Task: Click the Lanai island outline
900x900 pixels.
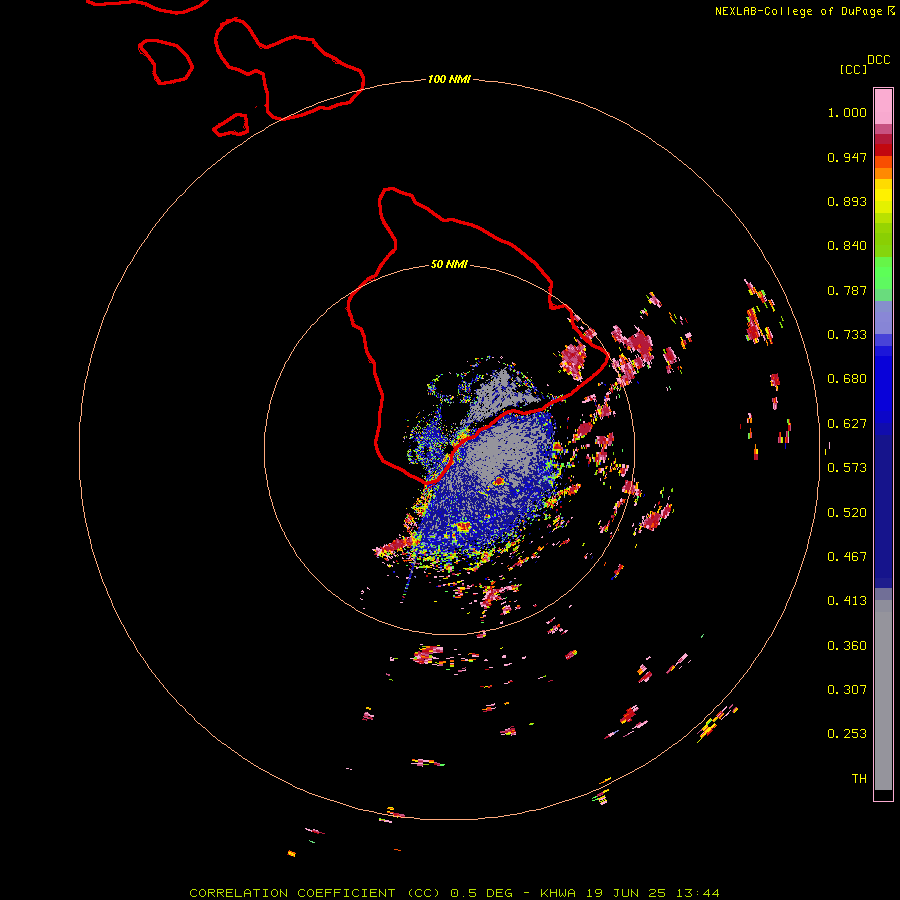Action: click(165, 62)
